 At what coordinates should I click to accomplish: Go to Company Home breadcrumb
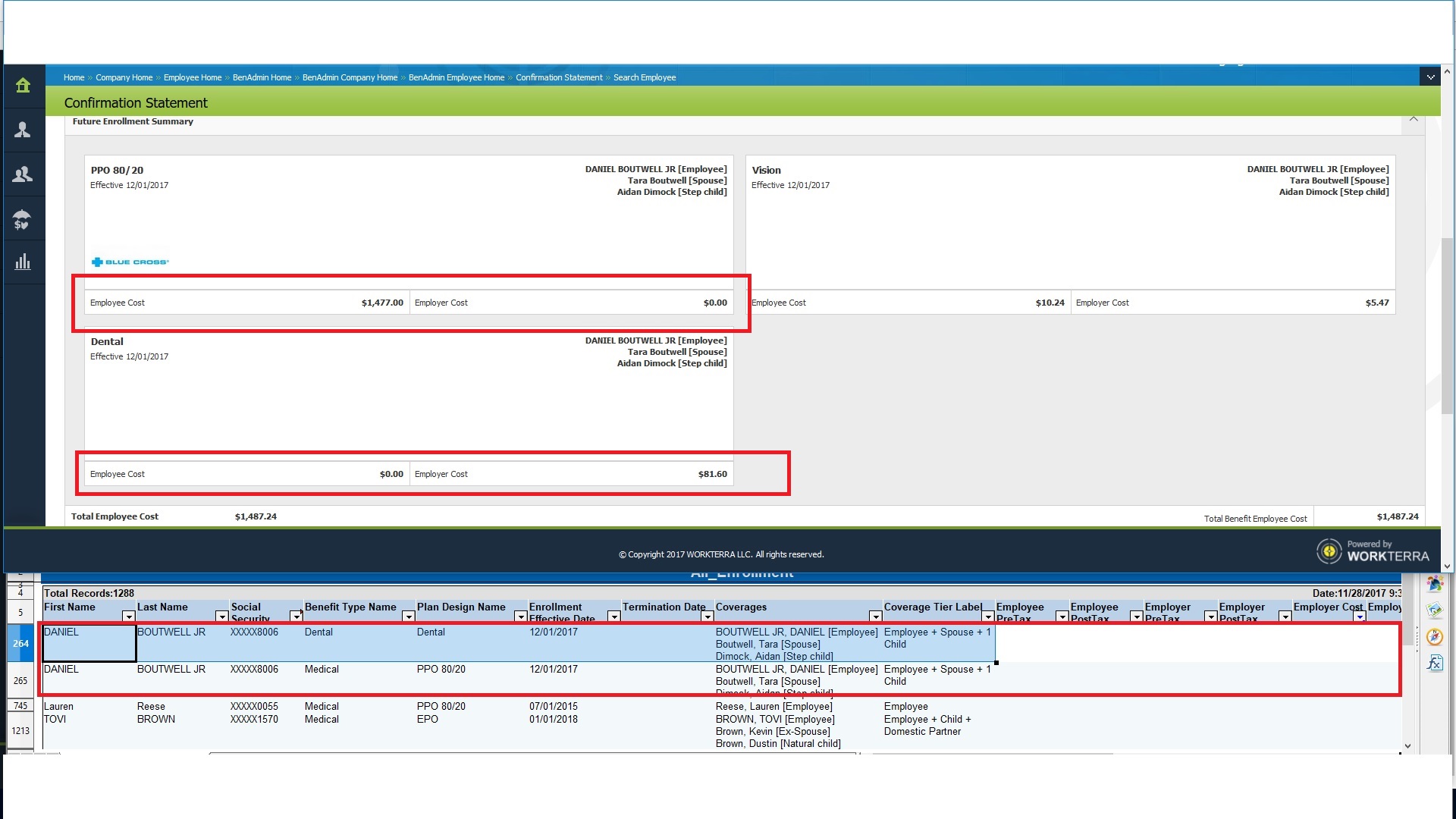124,77
